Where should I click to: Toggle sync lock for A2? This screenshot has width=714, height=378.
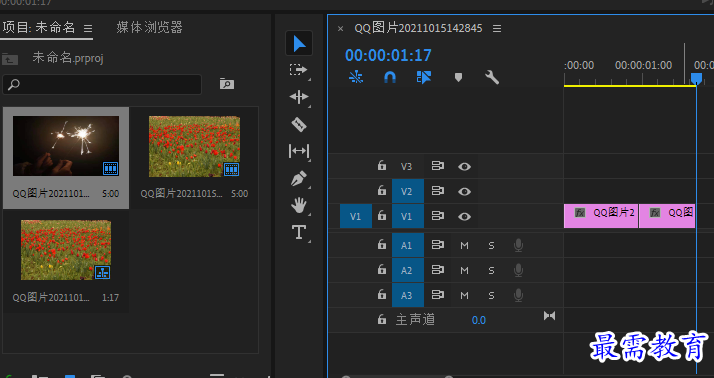pos(438,270)
